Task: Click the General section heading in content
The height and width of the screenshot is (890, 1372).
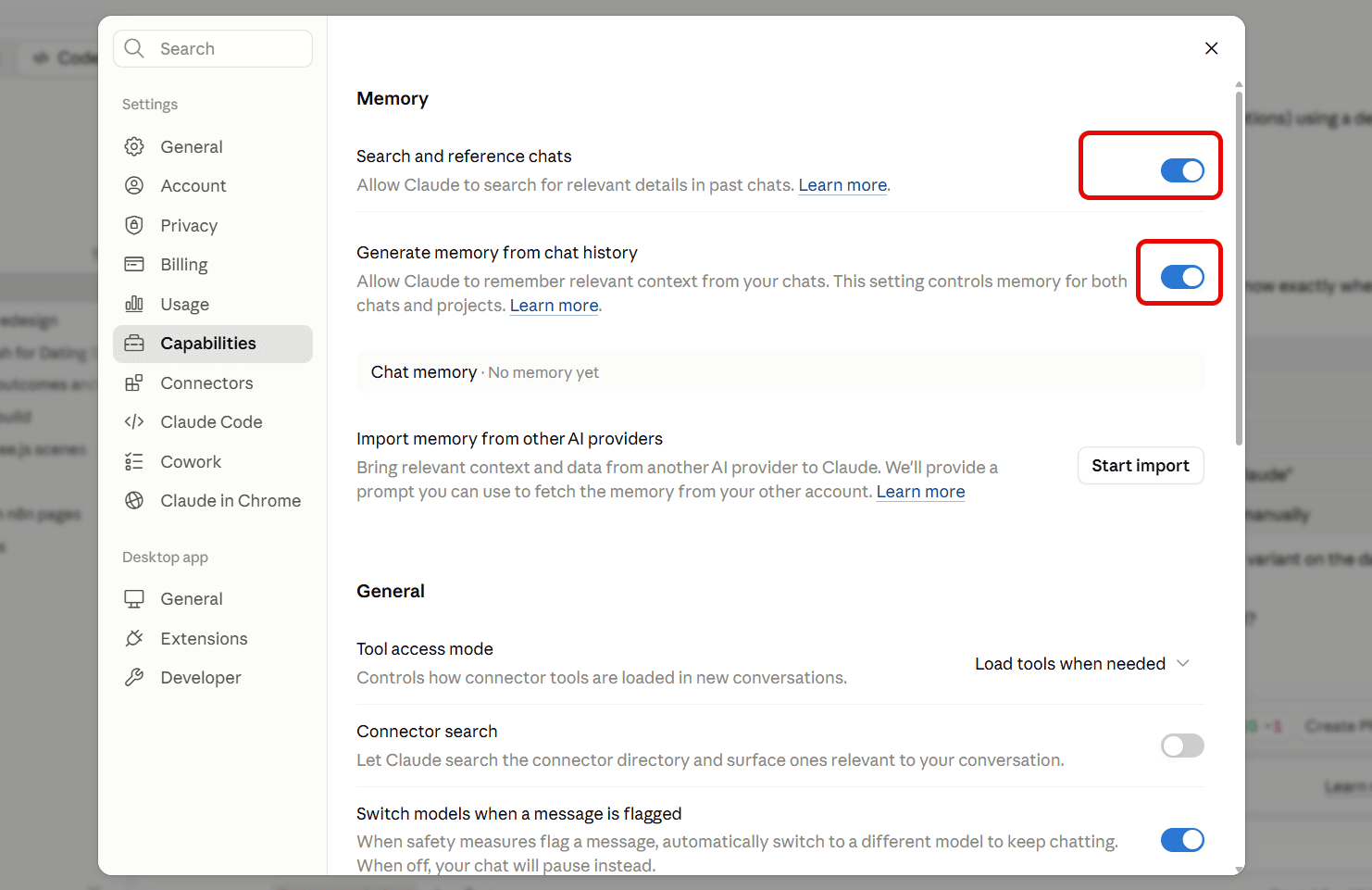Action: tap(391, 591)
